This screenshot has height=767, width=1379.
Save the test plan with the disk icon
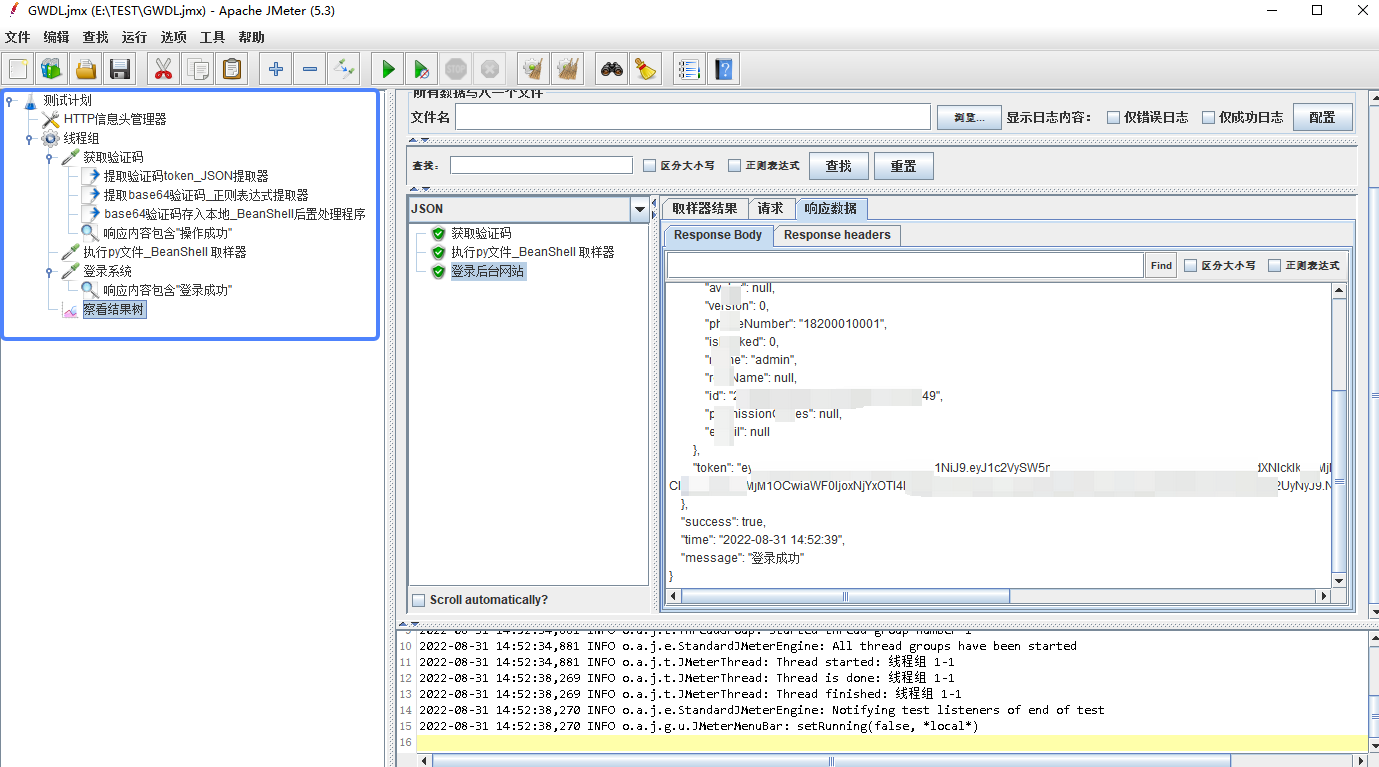click(x=120, y=68)
